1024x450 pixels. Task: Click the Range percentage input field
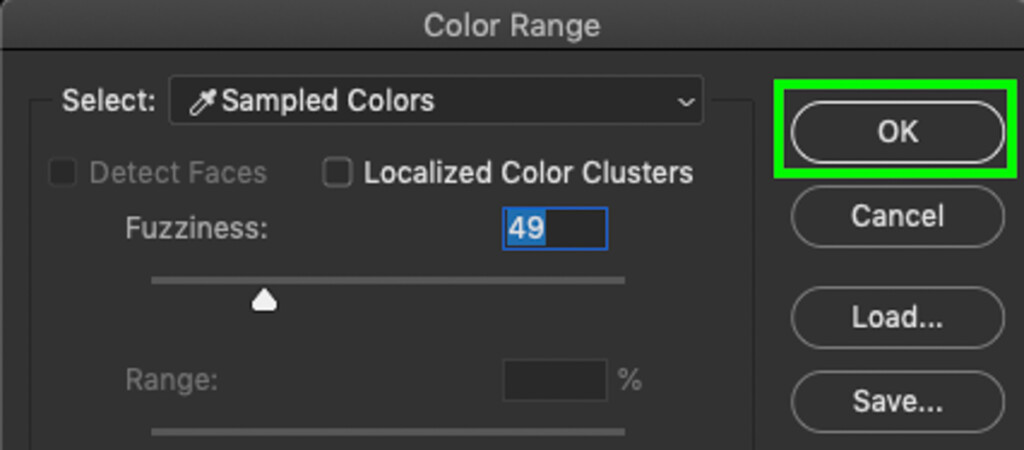[x=555, y=379]
